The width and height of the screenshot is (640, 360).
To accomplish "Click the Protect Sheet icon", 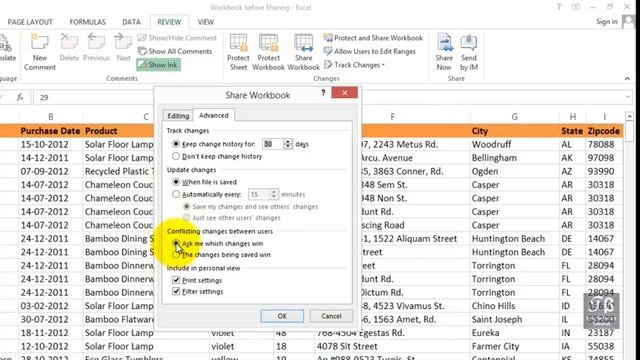I will pos(238,52).
